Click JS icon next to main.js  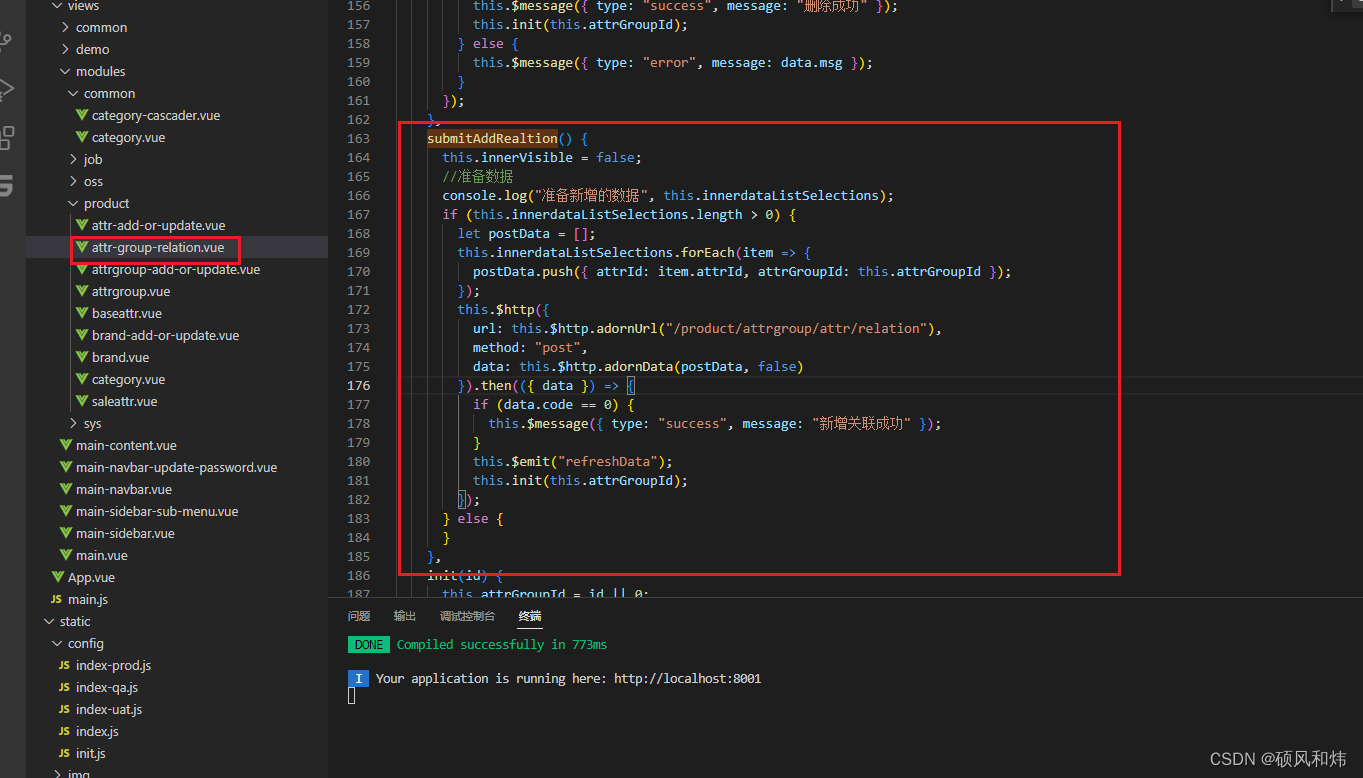(57, 600)
